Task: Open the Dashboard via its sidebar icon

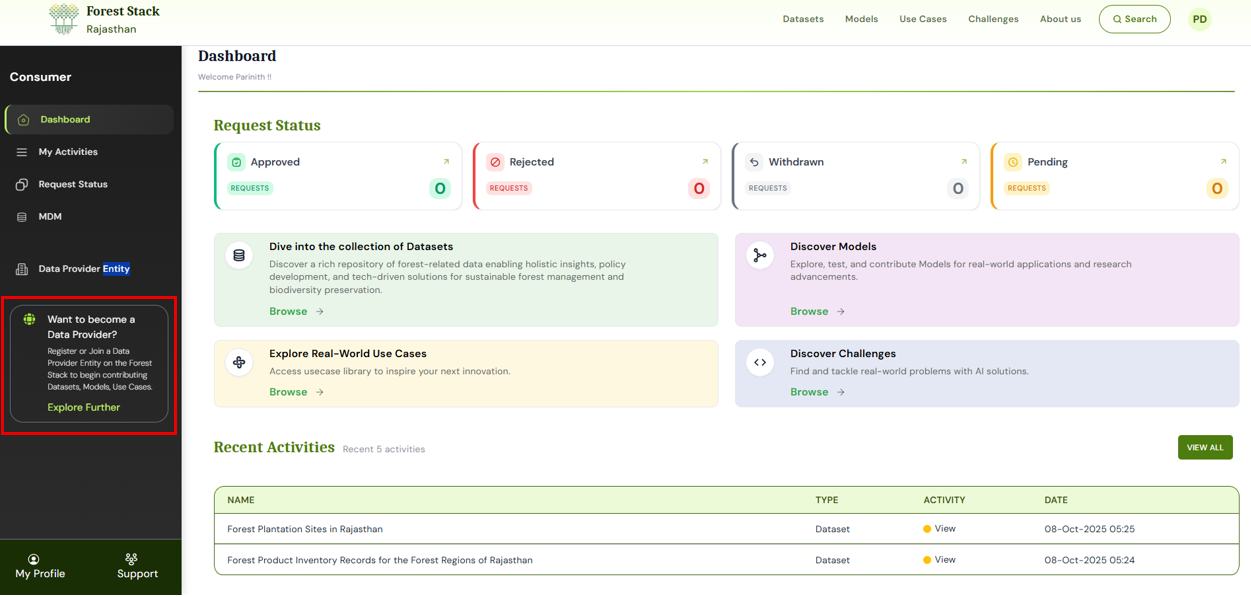Action: (22, 118)
